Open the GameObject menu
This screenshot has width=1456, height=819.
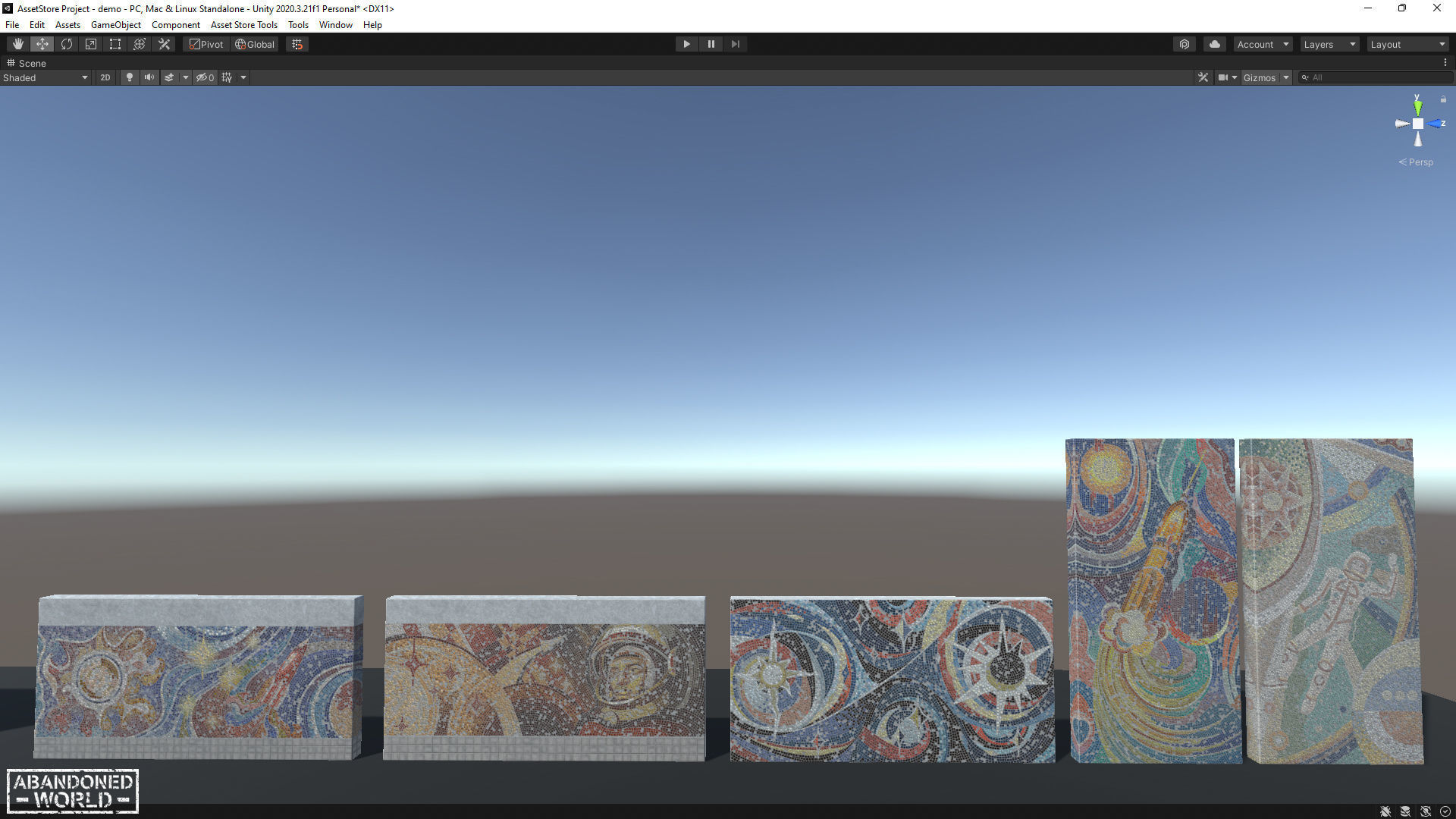coord(115,25)
